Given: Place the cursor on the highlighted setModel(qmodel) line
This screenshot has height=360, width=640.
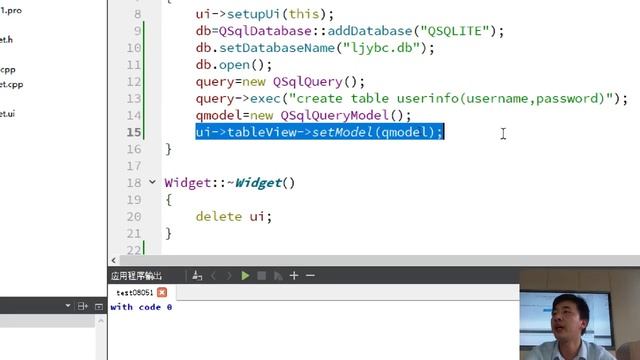Looking at the screenshot, I should click(x=319, y=132).
